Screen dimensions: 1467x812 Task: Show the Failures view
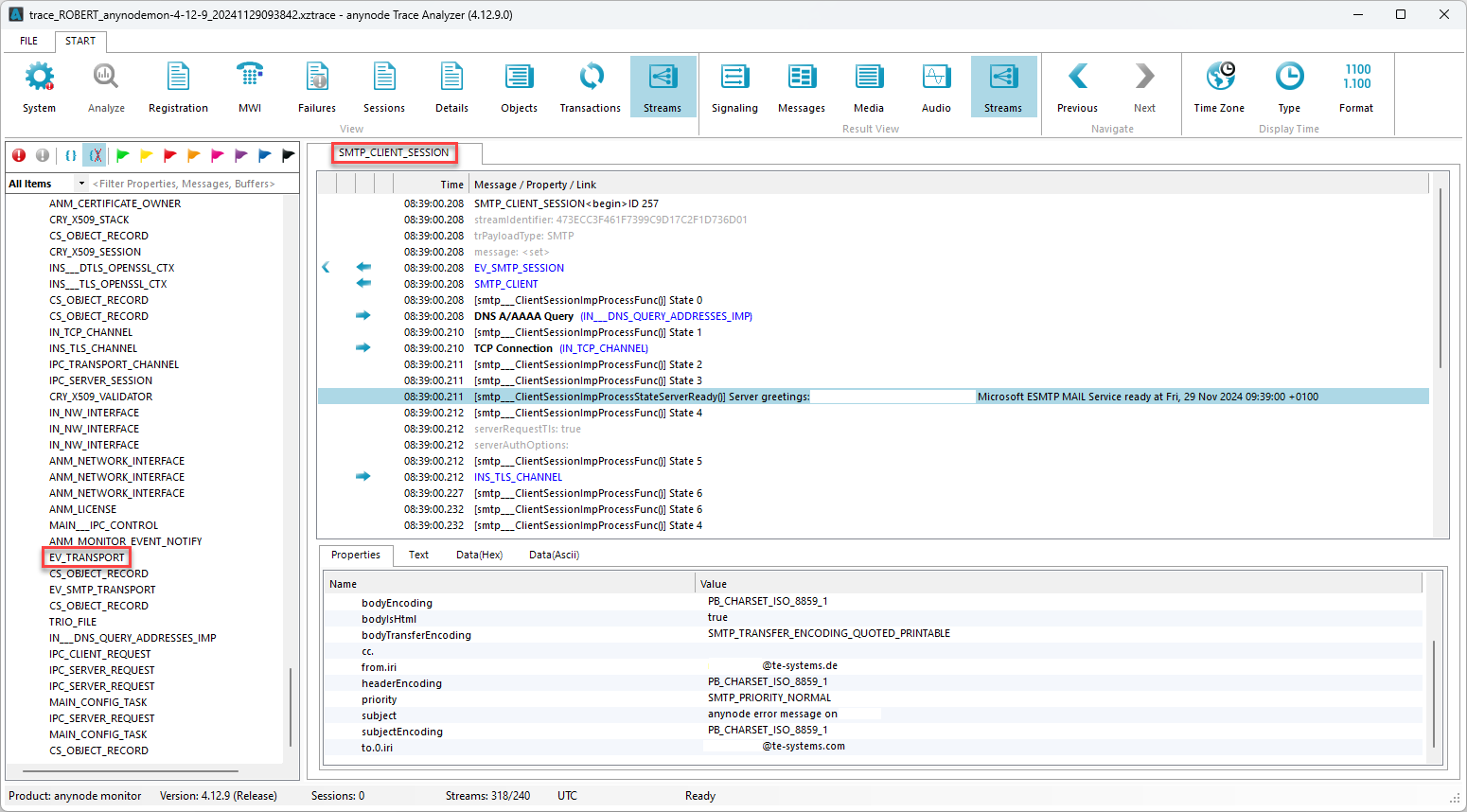[x=316, y=85]
